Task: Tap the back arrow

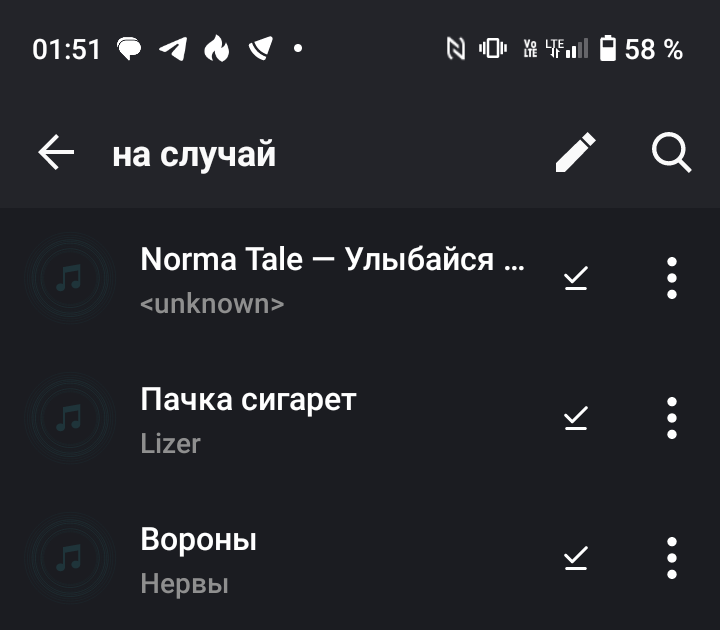Action: 57,154
